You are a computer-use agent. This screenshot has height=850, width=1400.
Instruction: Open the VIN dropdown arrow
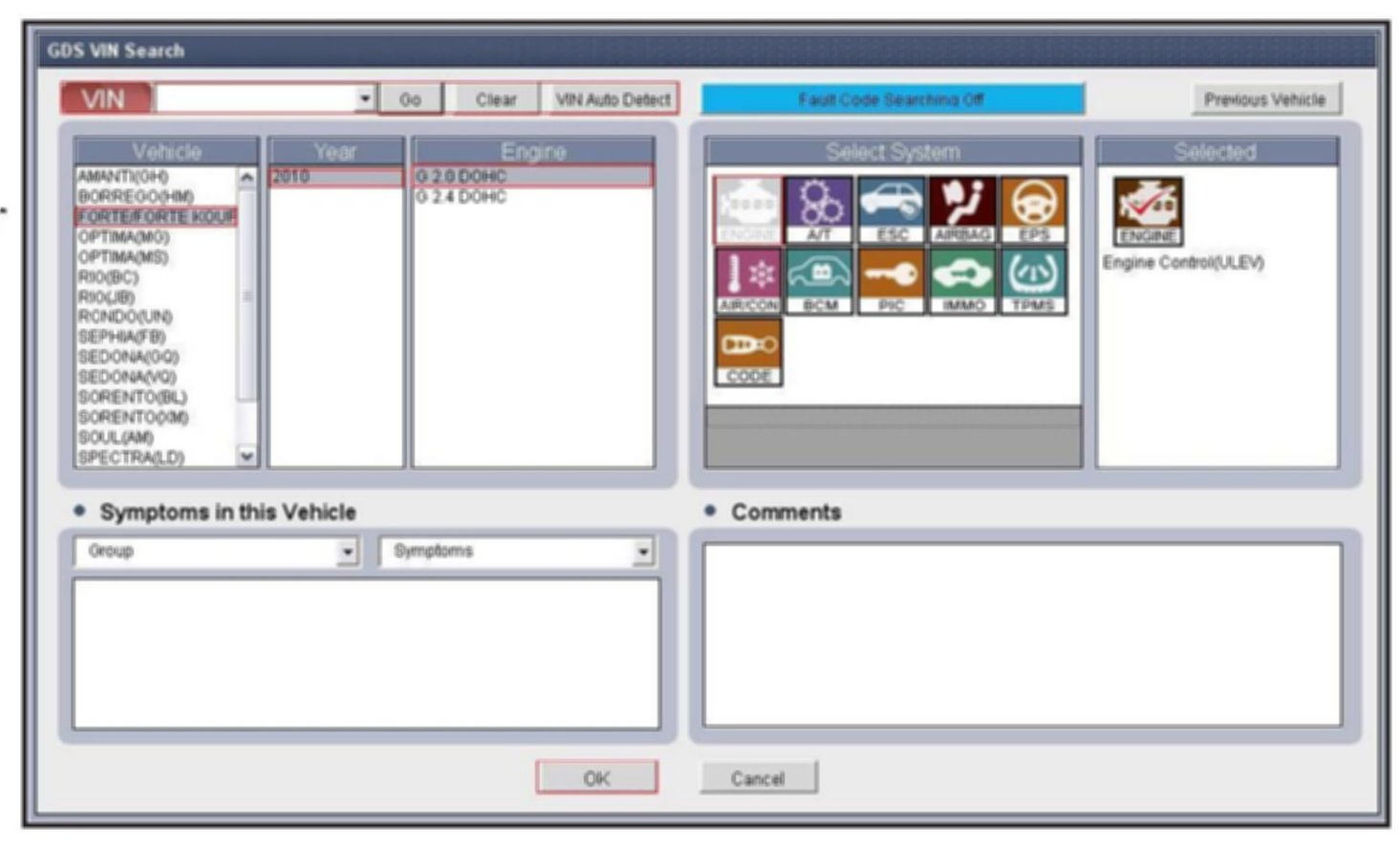point(365,98)
